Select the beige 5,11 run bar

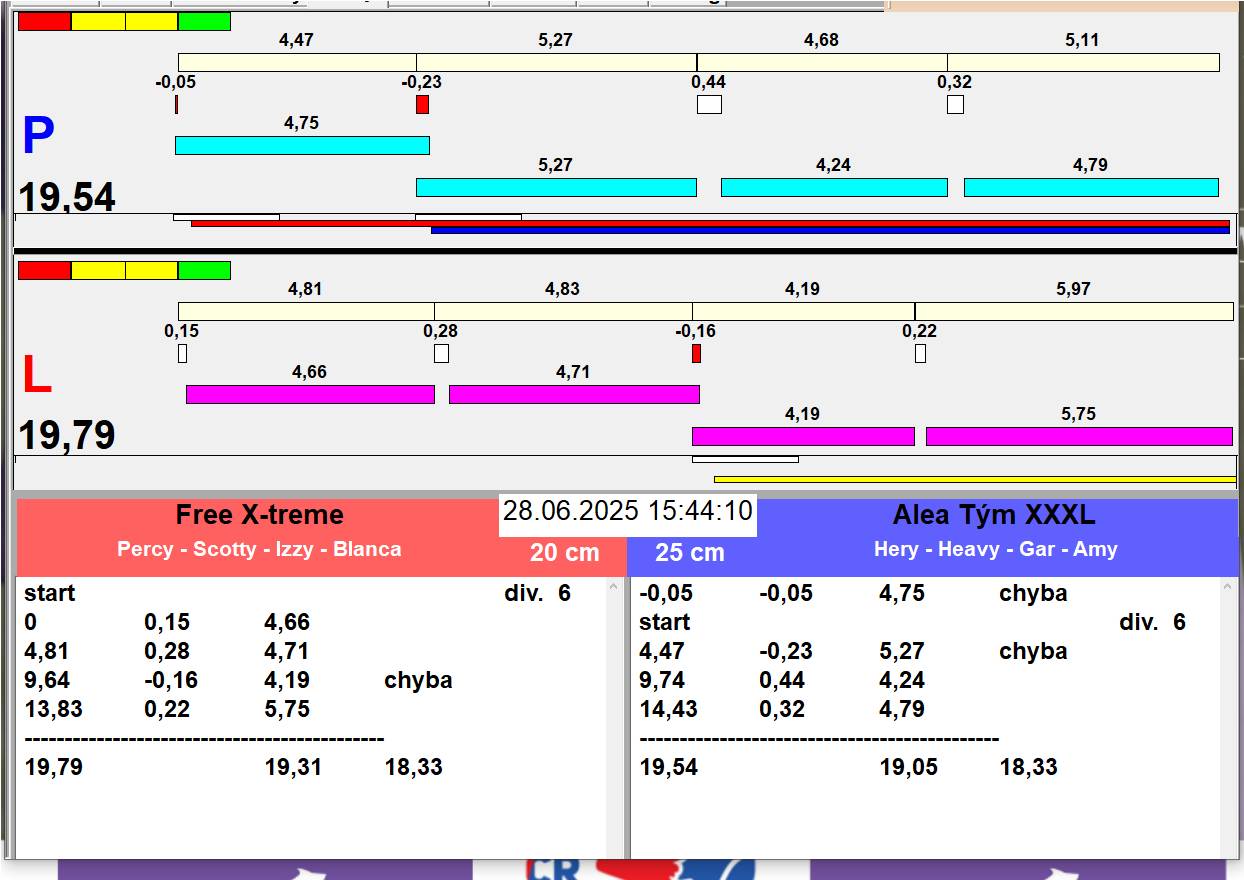click(1083, 62)
